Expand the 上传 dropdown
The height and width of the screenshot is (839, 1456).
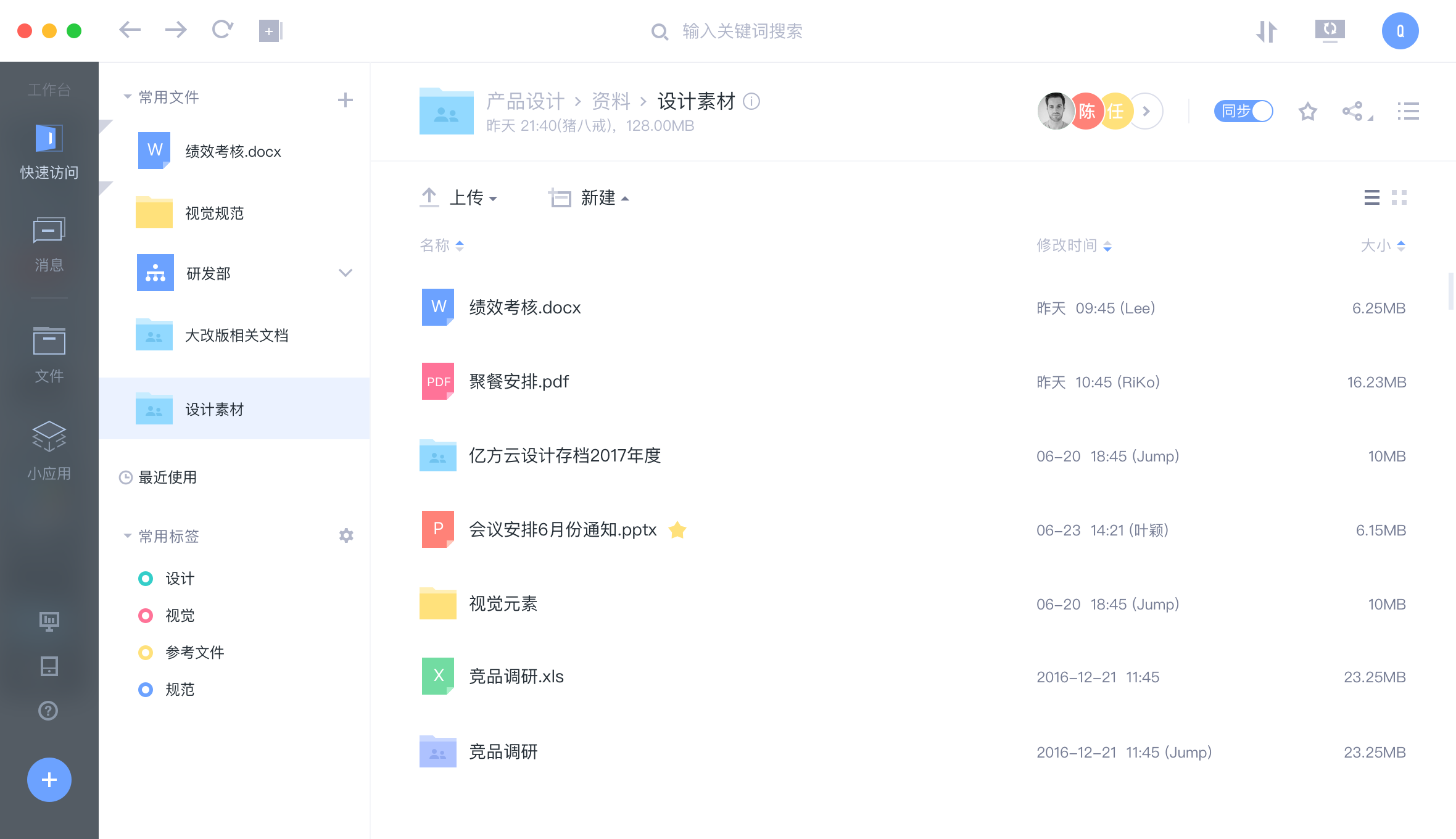tap(472, 197)
